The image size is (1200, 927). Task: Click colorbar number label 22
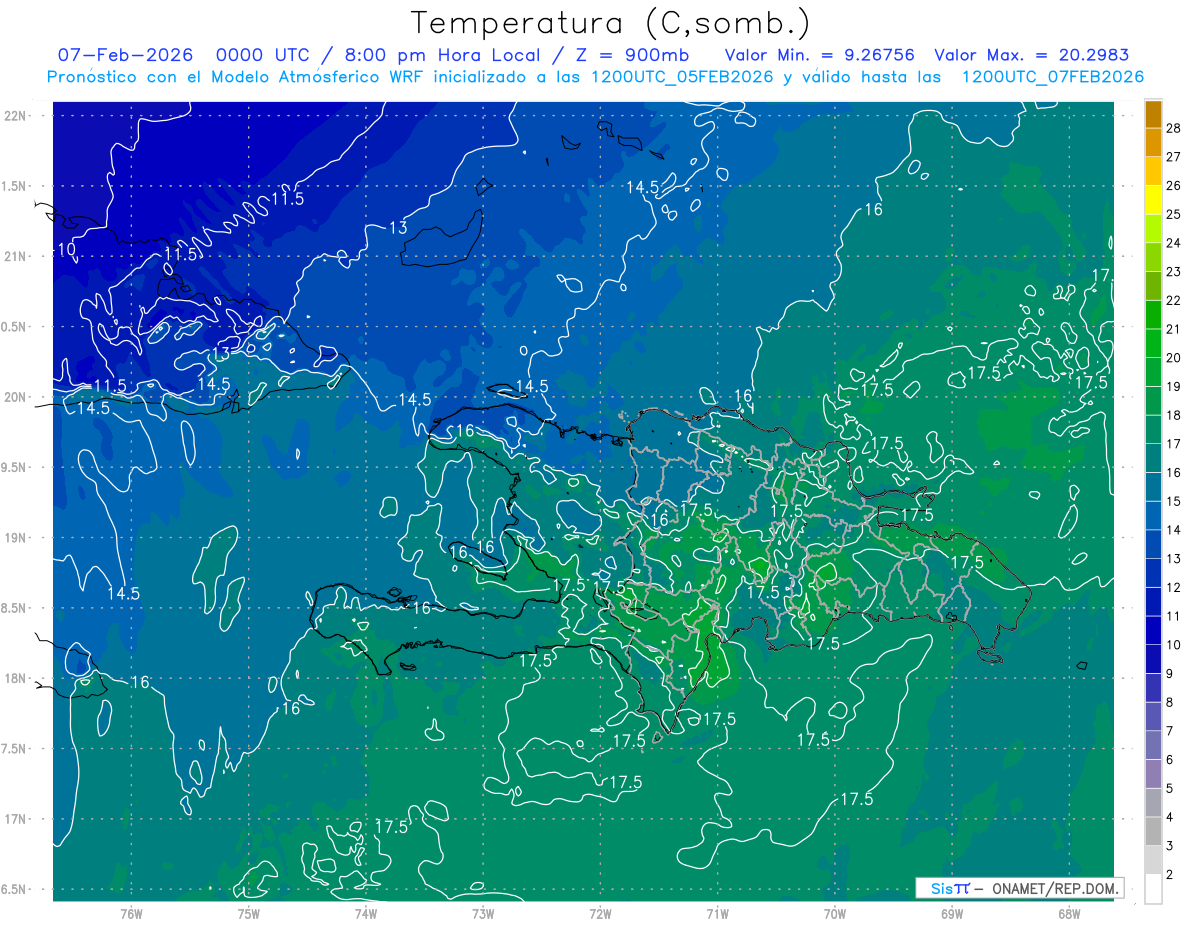1174,300
